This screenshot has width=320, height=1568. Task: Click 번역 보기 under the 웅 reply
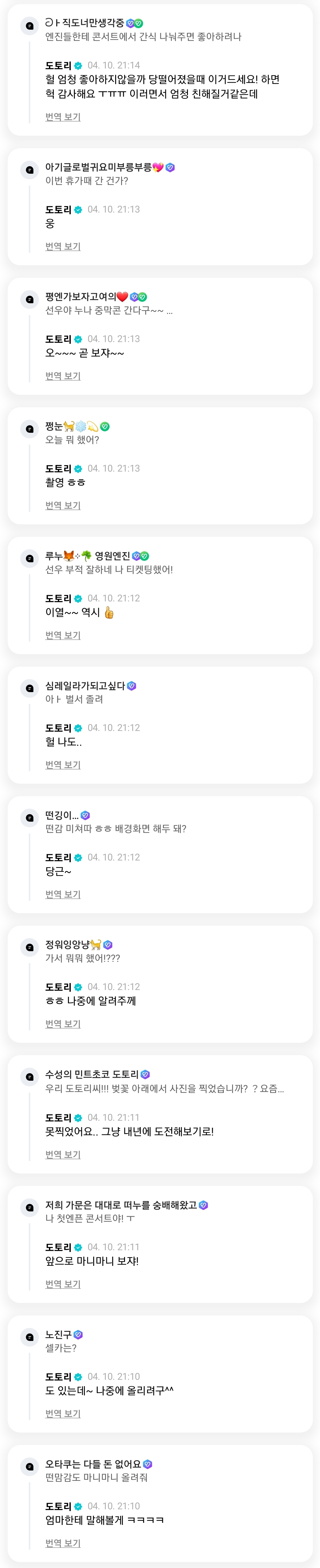[63, 247]
